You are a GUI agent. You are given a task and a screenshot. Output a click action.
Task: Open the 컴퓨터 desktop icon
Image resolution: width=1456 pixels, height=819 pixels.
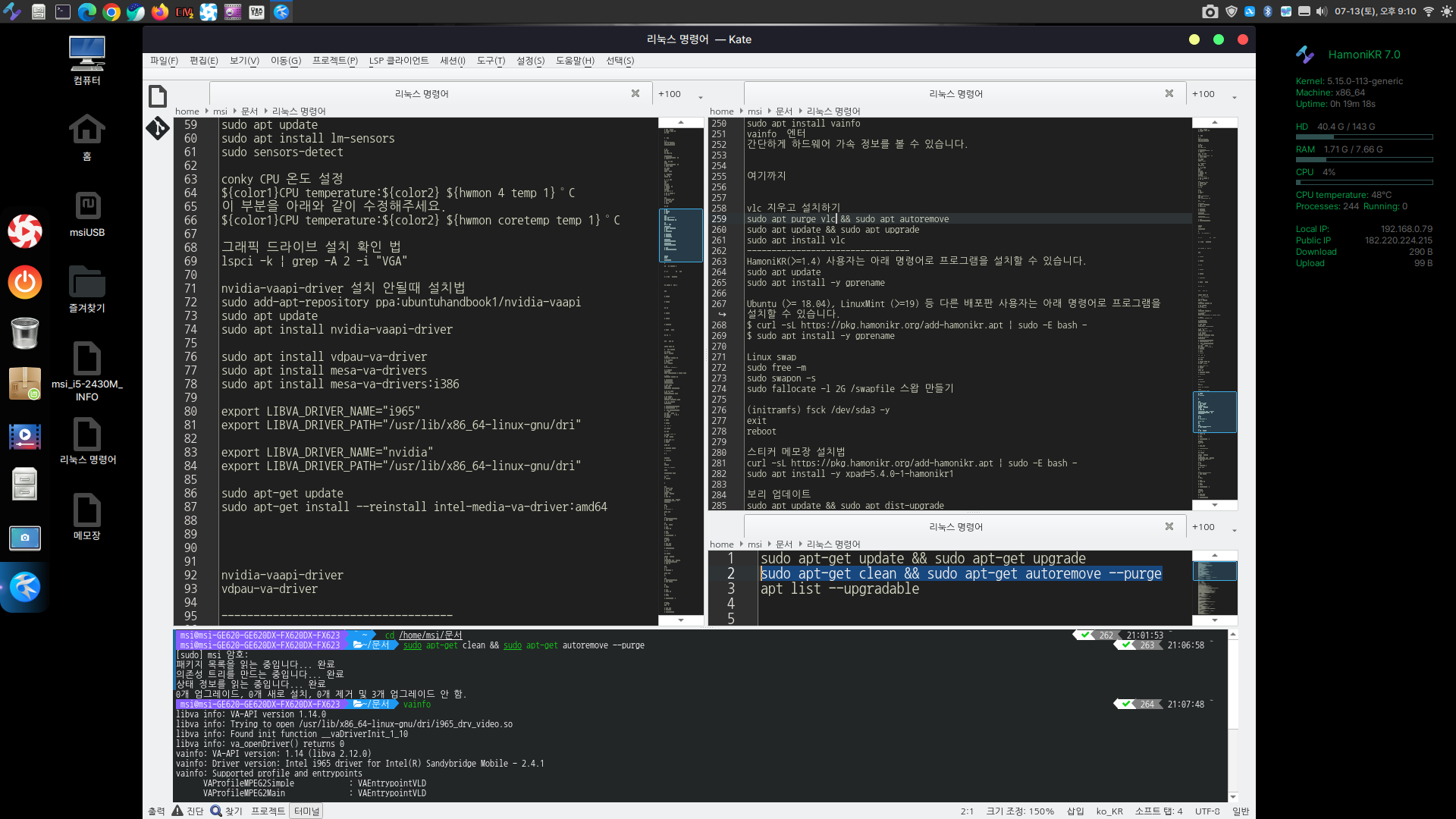point(87,61)
